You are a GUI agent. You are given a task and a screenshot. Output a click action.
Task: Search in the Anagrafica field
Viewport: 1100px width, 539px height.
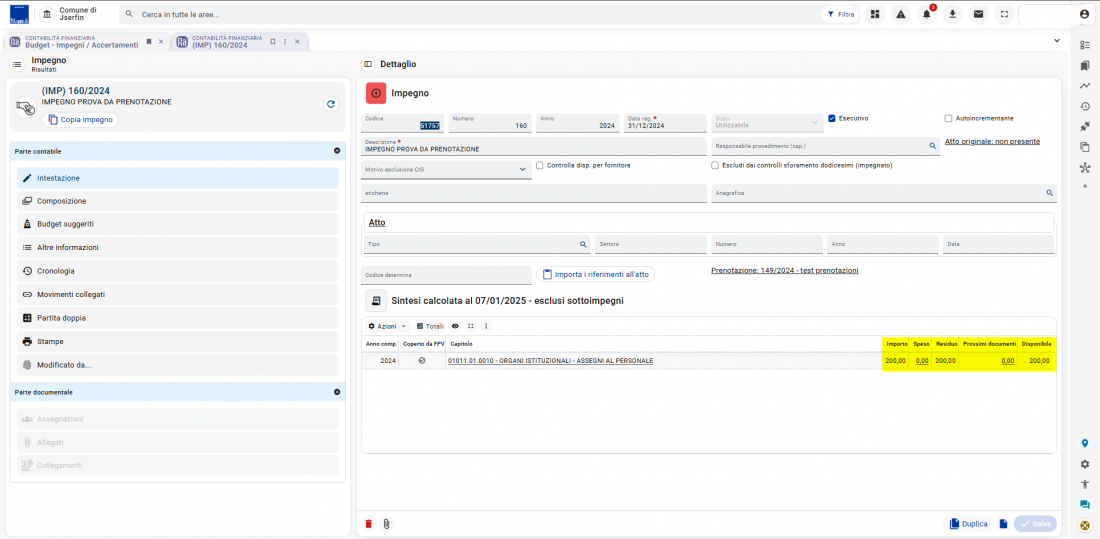tap(1049, 192)
